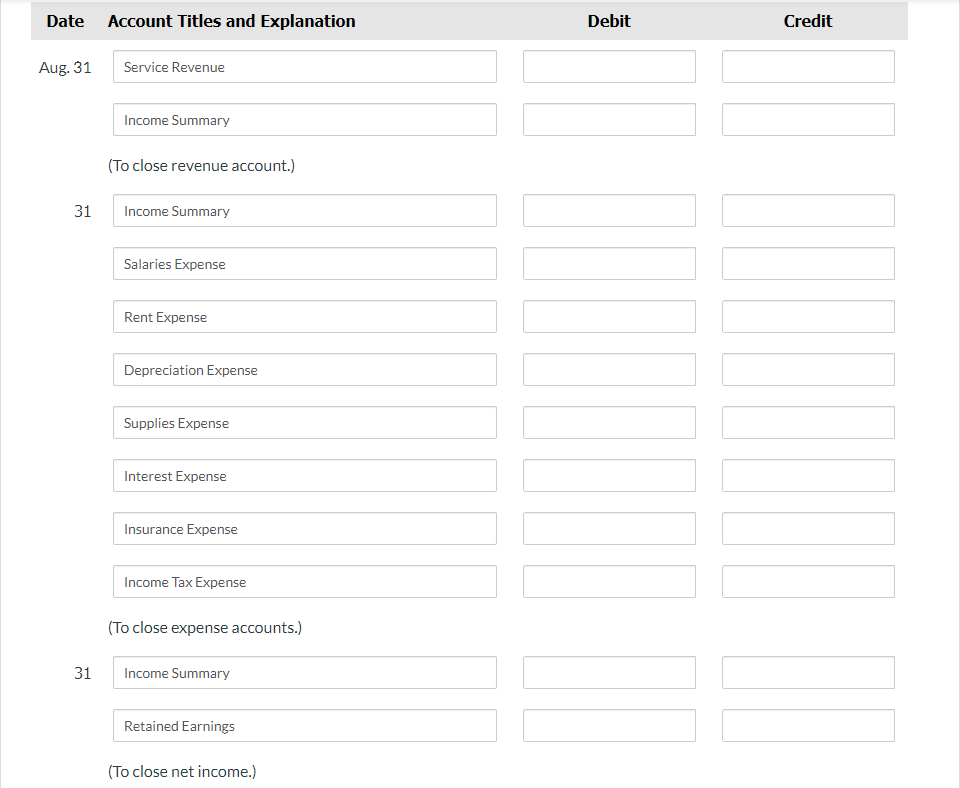This screenshot has height=788, width=960.
Task: Click the Rent Expense account field
Action: click(x=304, y=316)
